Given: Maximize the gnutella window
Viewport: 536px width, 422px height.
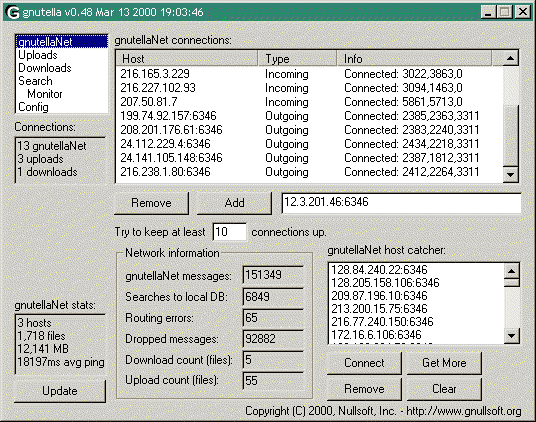Looking at the screenshot, I should point(504,12).
